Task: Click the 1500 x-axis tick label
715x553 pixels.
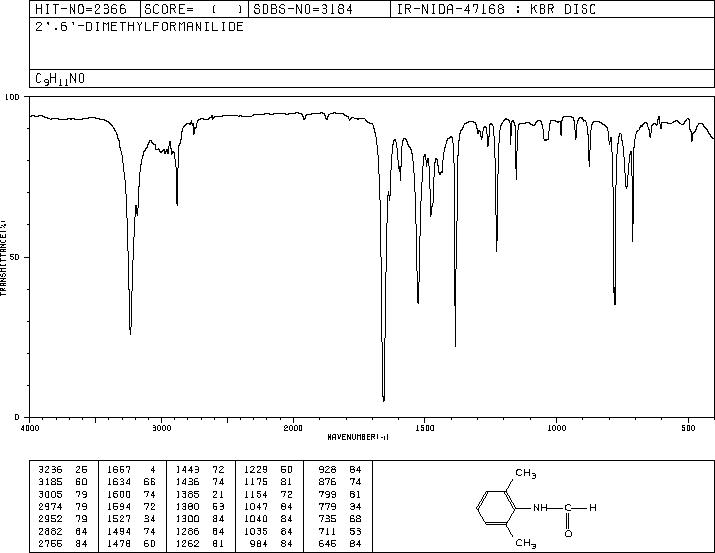Action: click(x=425, y=428)
